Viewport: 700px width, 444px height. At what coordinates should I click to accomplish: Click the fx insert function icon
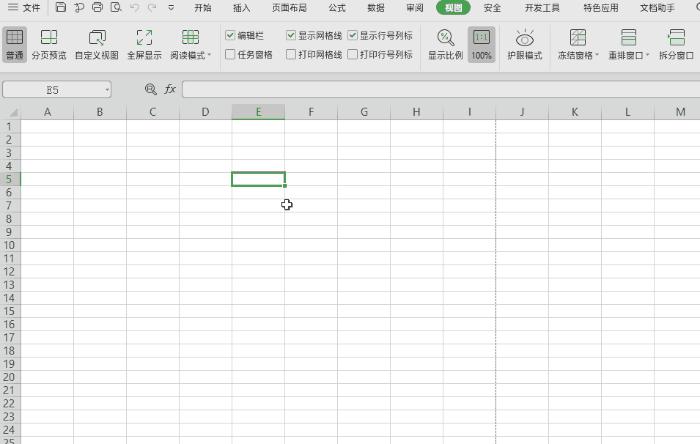(x=170, y=89)
